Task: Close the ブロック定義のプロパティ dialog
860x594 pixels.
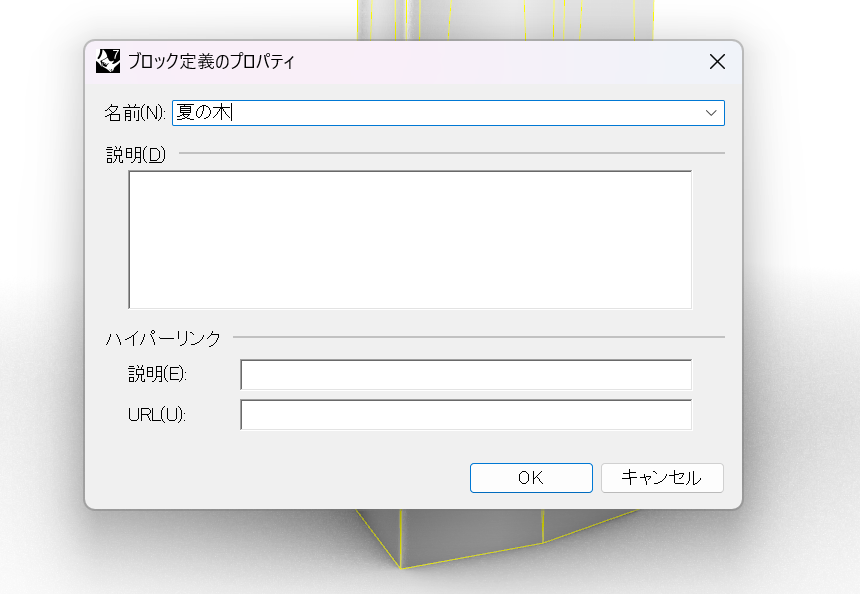Action: tap(717, 61)
